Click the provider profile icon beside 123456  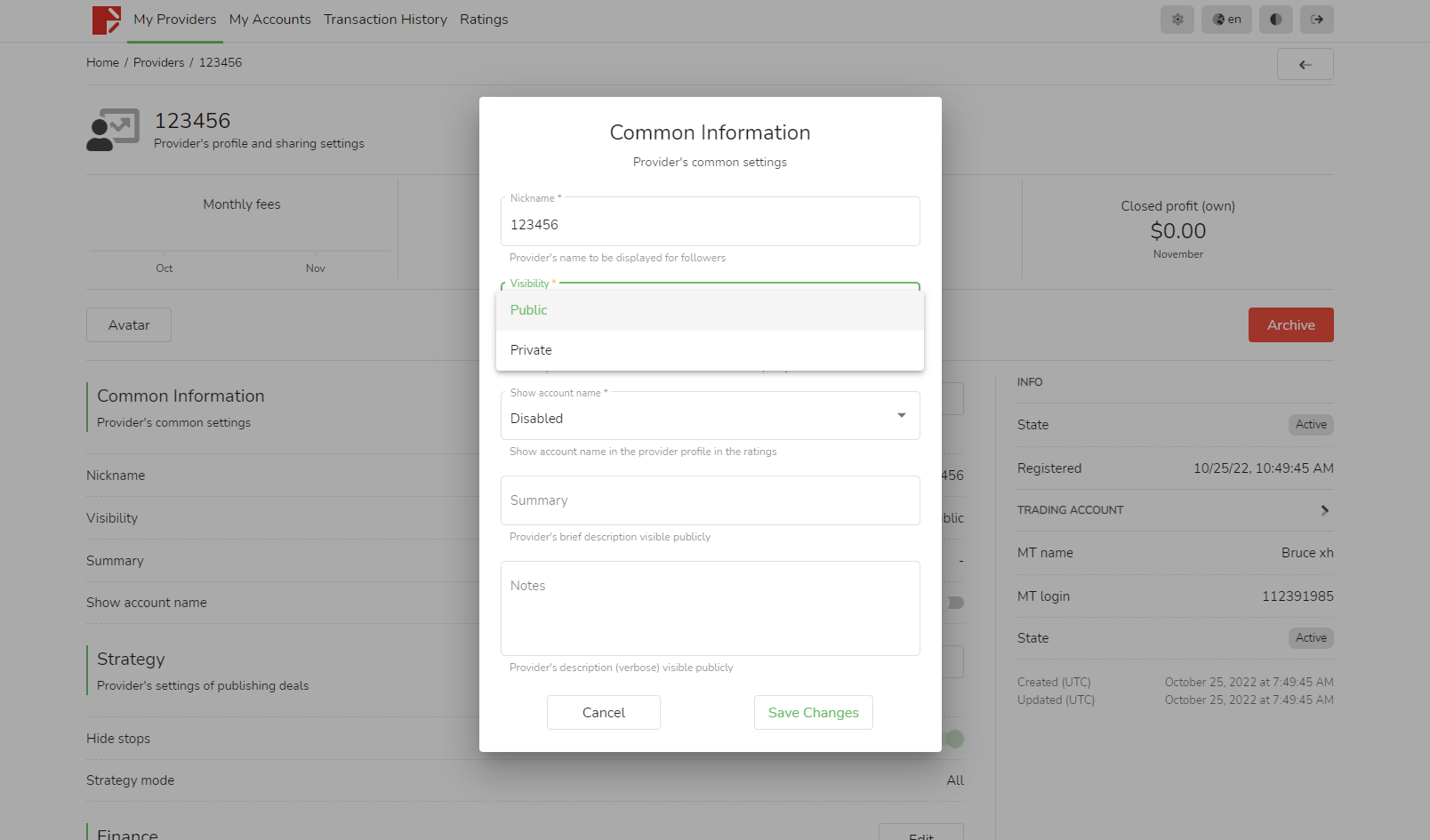click(113, 130)
